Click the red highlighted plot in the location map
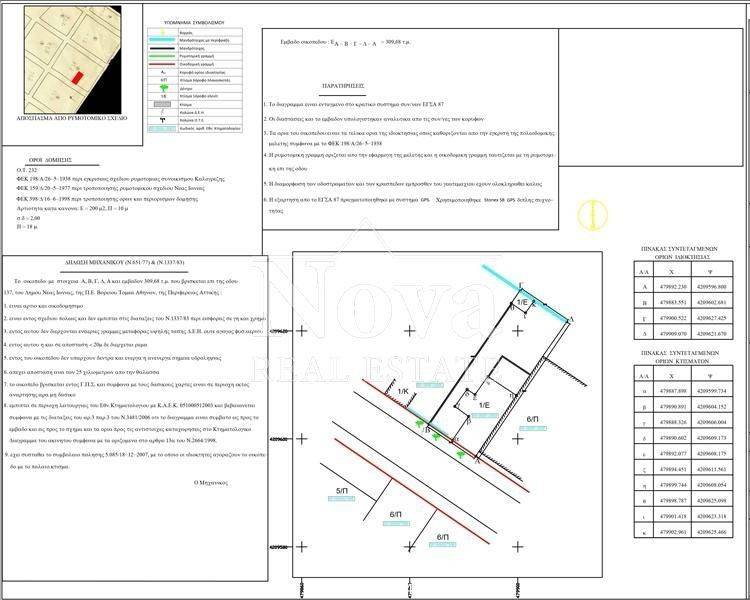 [x=76, y=75]
